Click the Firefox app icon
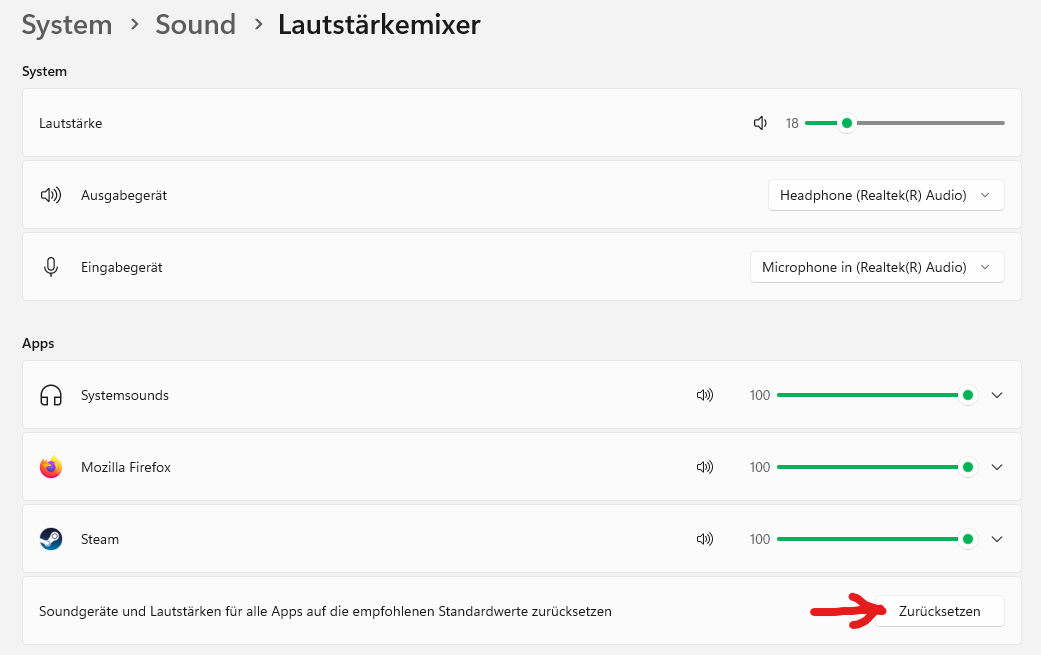 [x=51, y=467]
